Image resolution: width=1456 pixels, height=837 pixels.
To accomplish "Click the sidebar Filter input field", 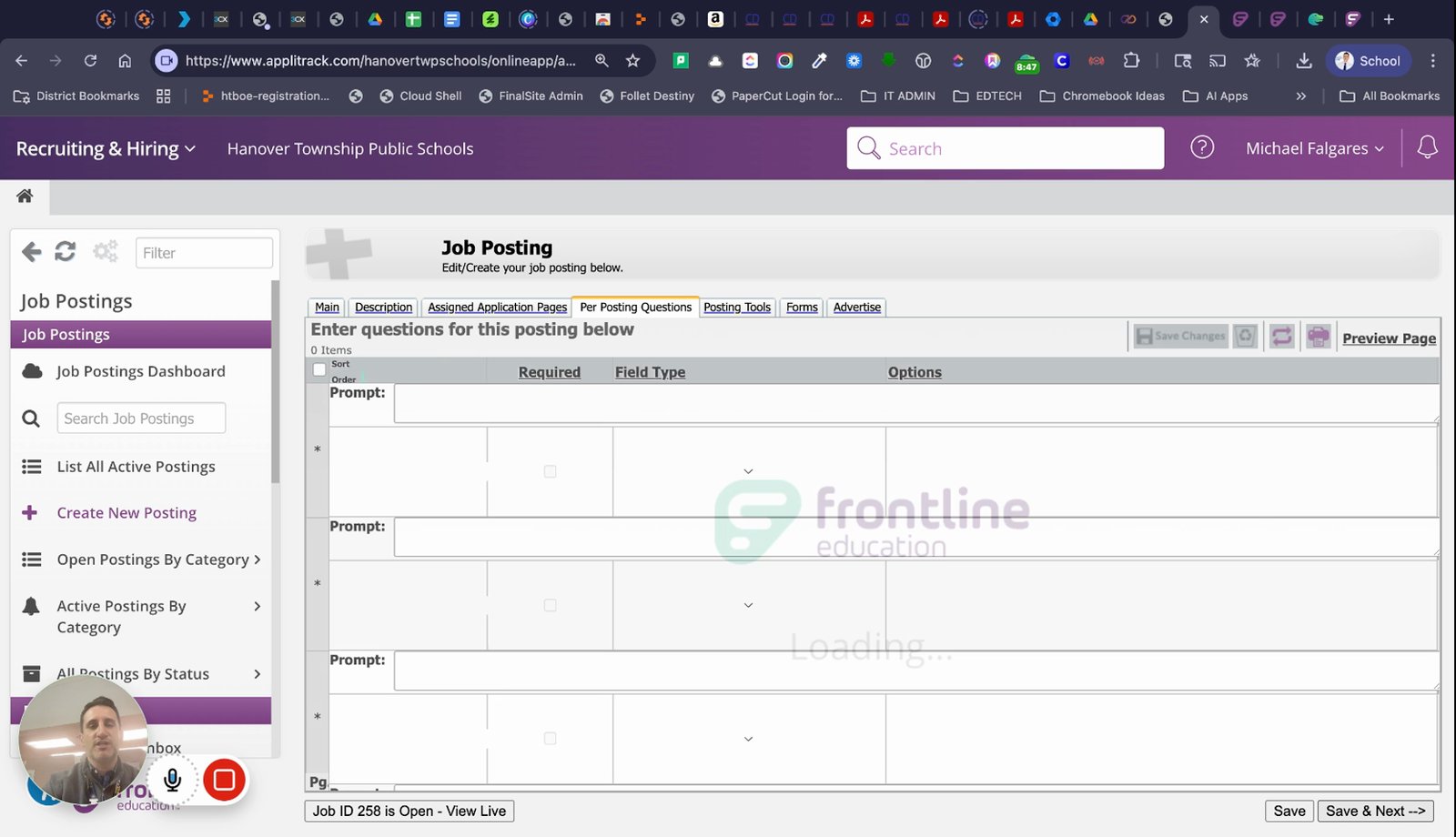I will click(204, 253).
